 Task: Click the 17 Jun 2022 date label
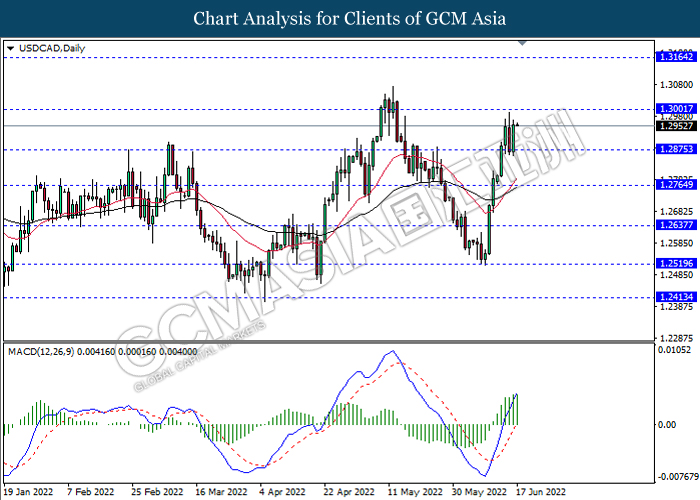[541, 492]
